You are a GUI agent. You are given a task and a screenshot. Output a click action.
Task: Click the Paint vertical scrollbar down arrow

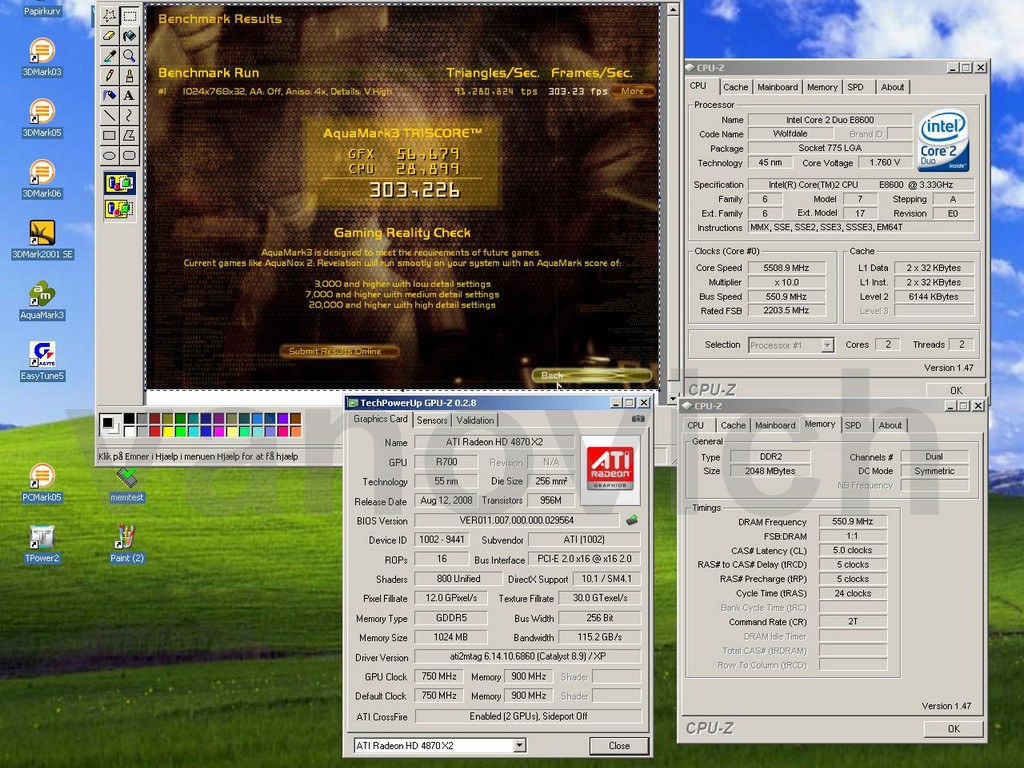(673, 398)
